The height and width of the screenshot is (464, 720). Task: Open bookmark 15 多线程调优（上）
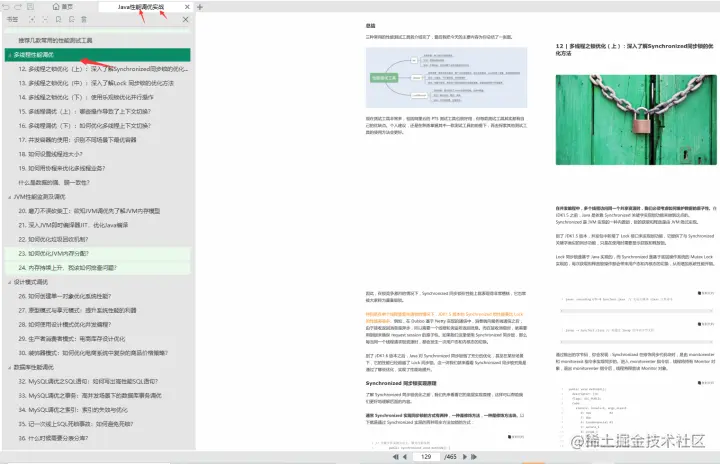coord(84,112)
